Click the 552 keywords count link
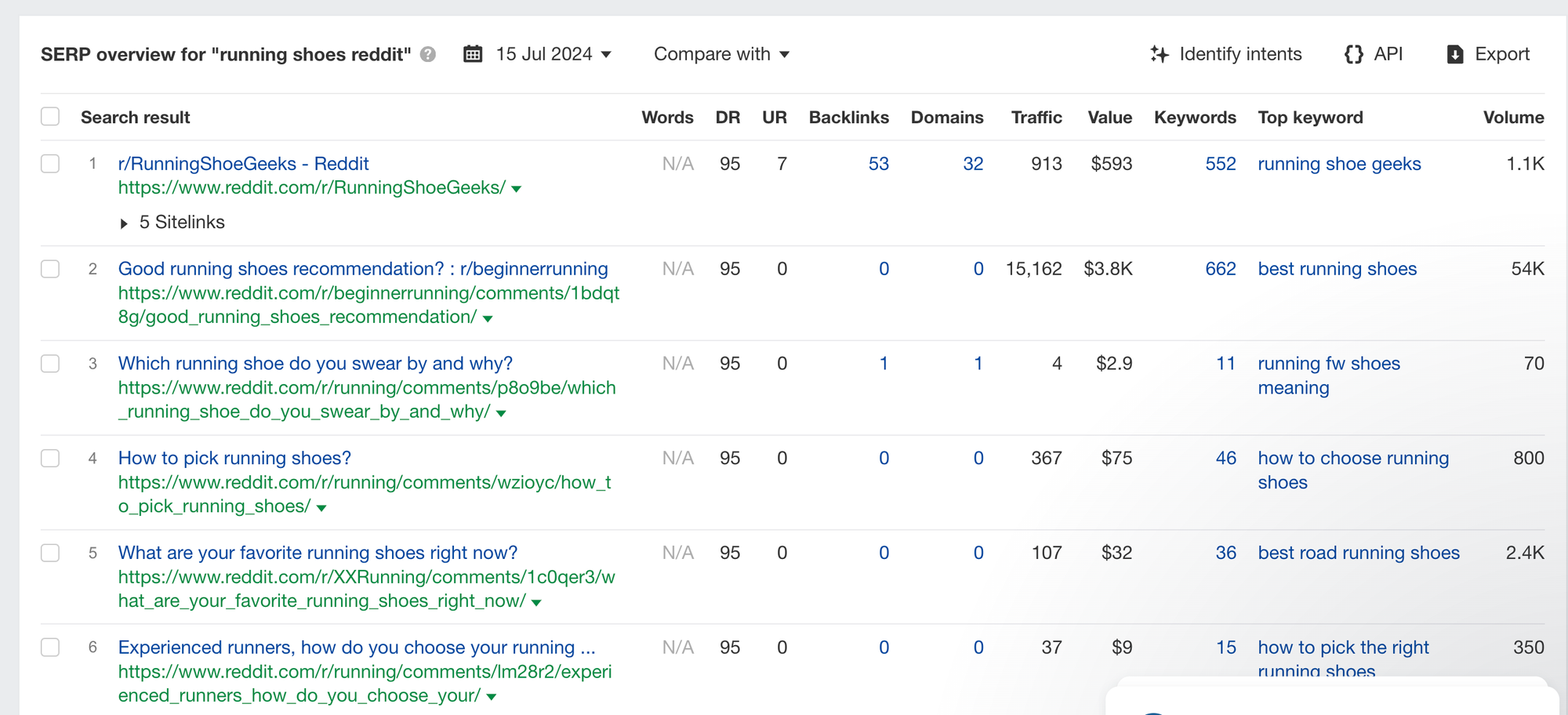The height and width of the screenshot is (715, 1568). (x=1220, y=164)
